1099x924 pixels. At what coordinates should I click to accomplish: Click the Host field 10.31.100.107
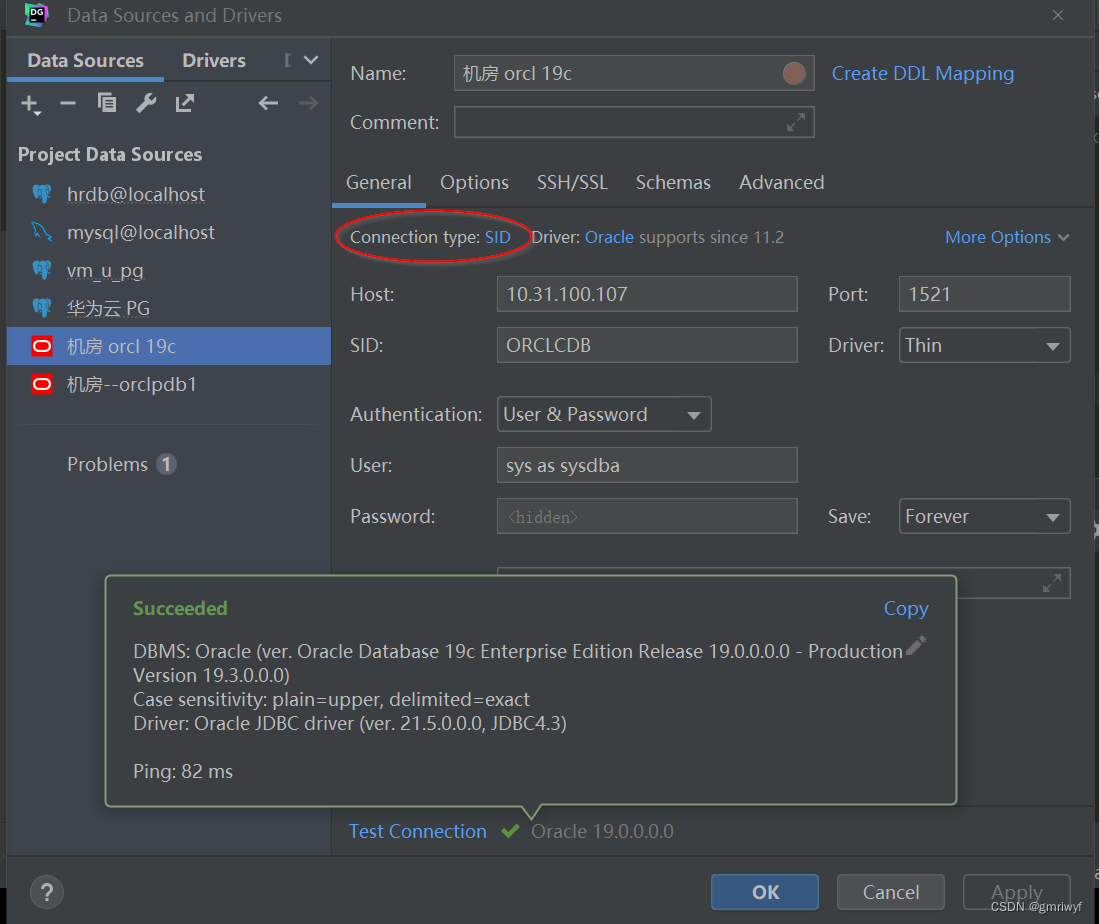[x=647, y=294]
